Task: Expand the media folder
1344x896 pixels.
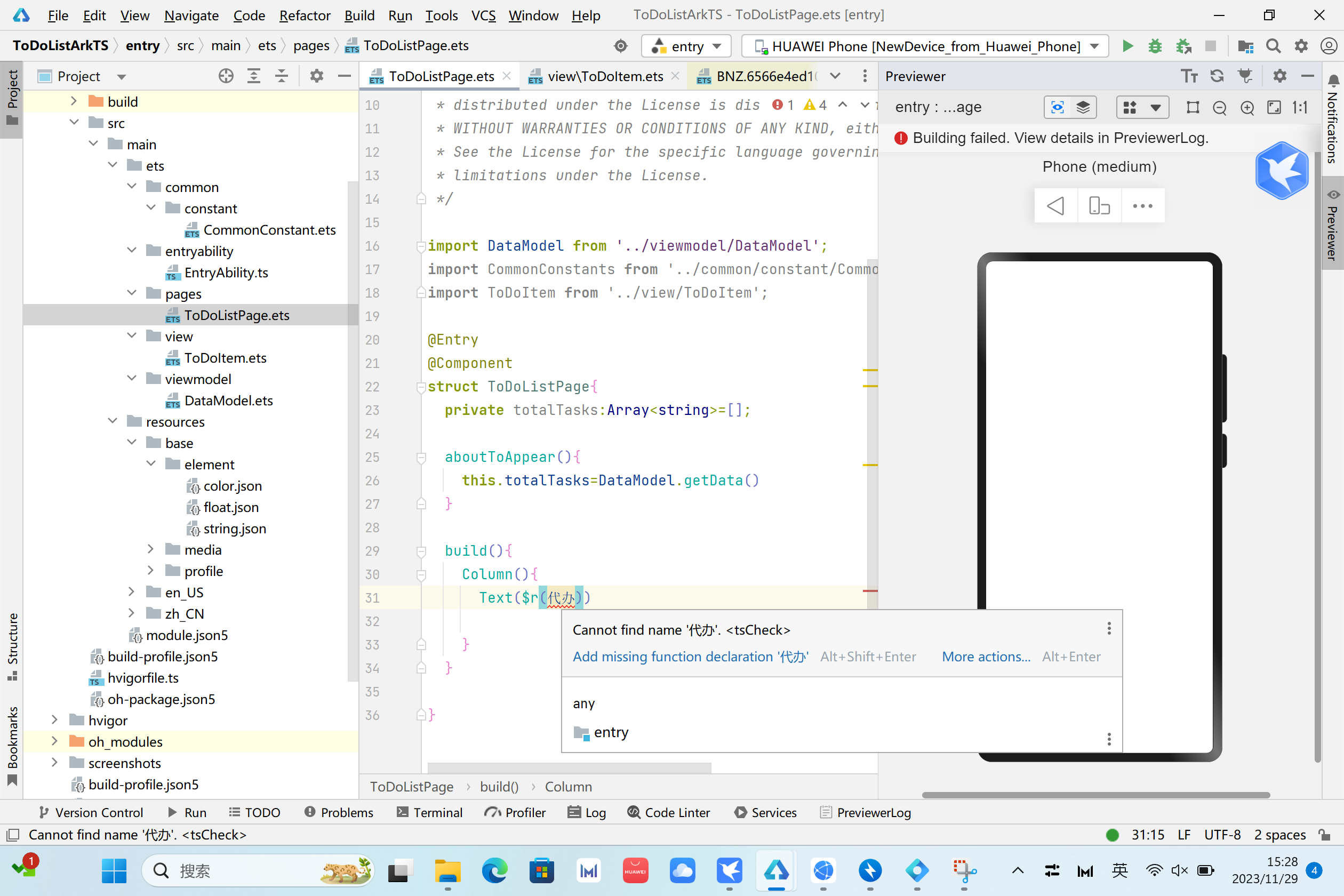Action: coord(150,549)
